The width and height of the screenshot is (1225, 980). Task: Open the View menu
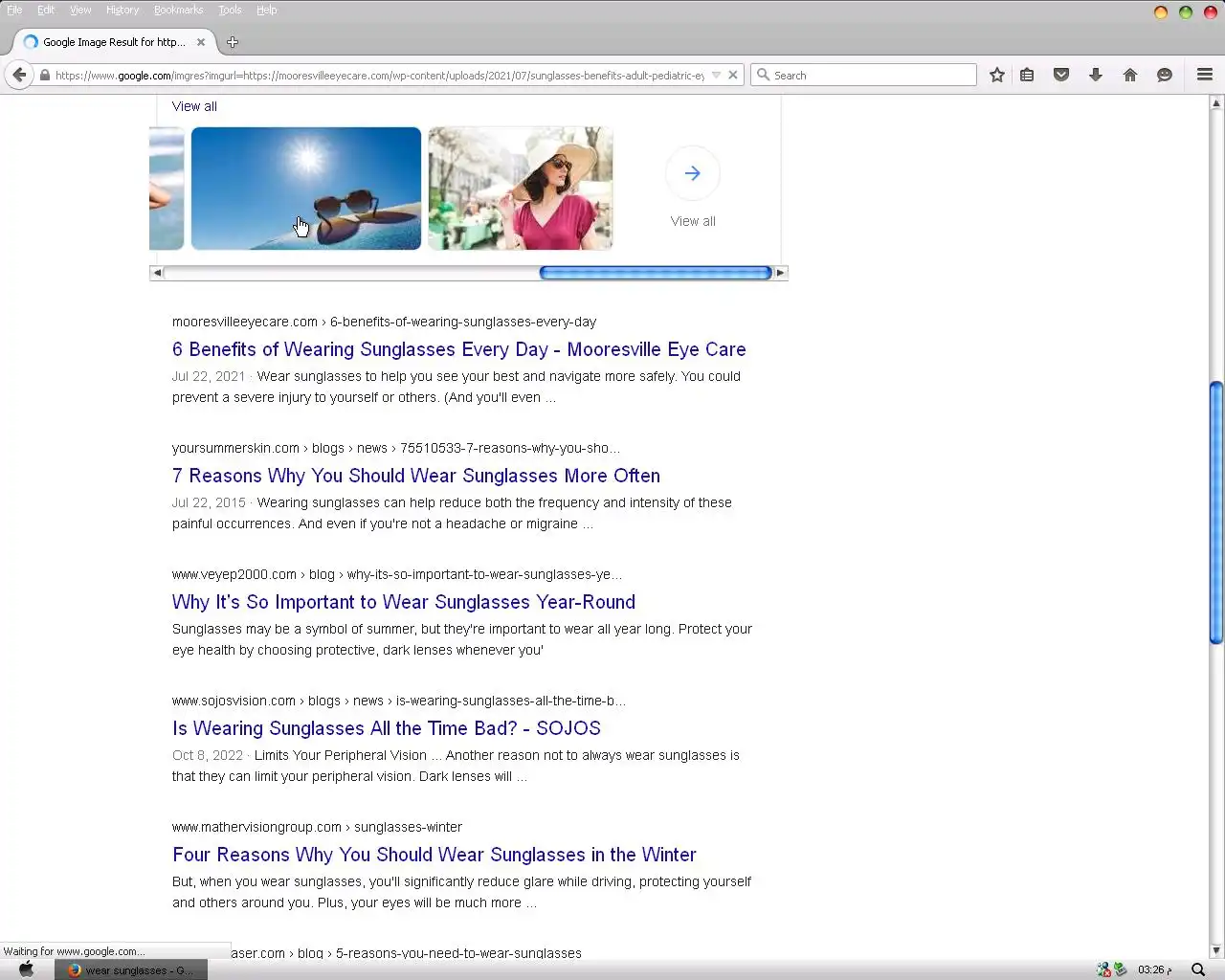pyautogui.click(x=80, y=10)
